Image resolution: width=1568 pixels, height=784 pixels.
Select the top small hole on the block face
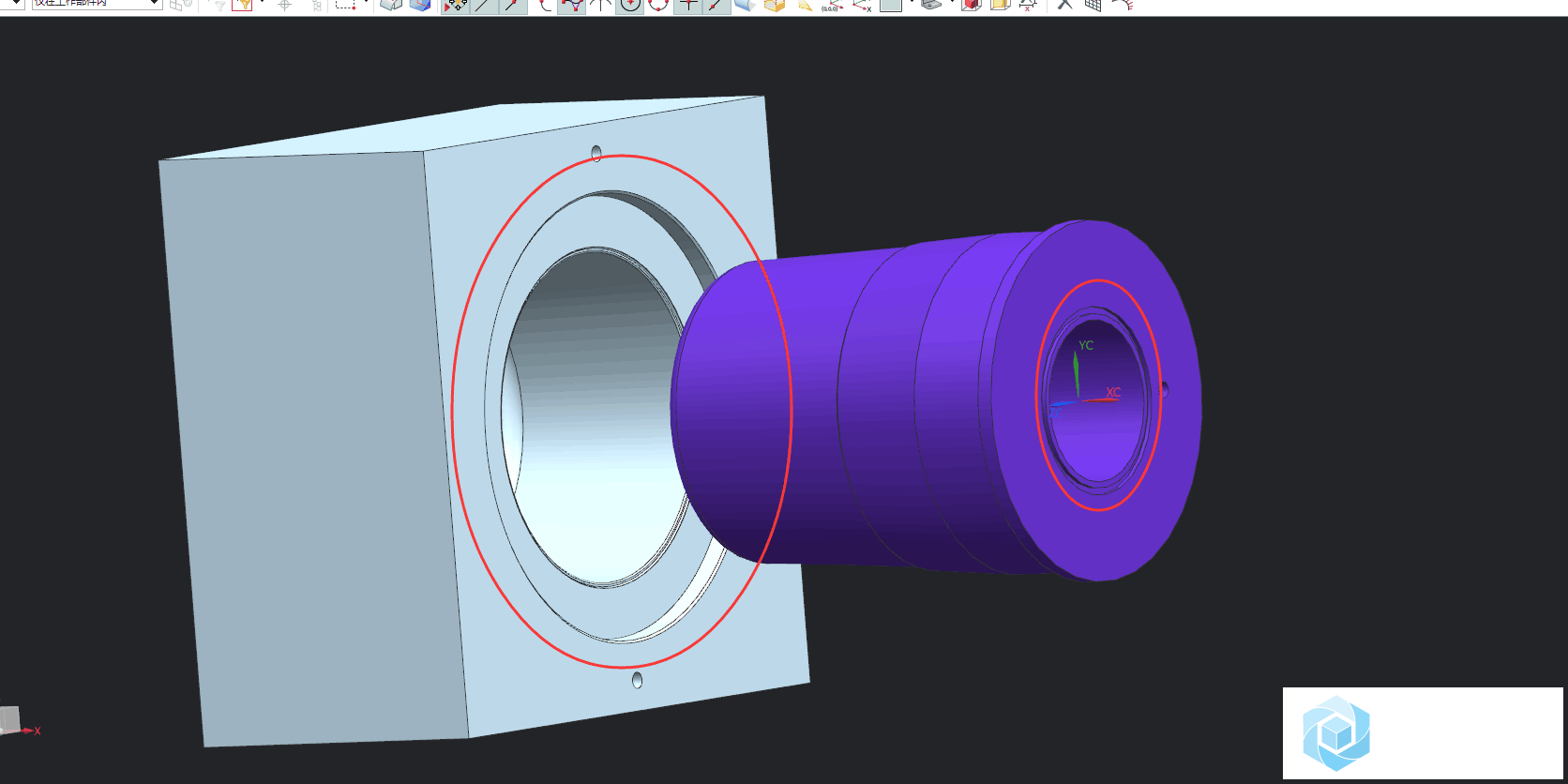[x=596, y=153]
